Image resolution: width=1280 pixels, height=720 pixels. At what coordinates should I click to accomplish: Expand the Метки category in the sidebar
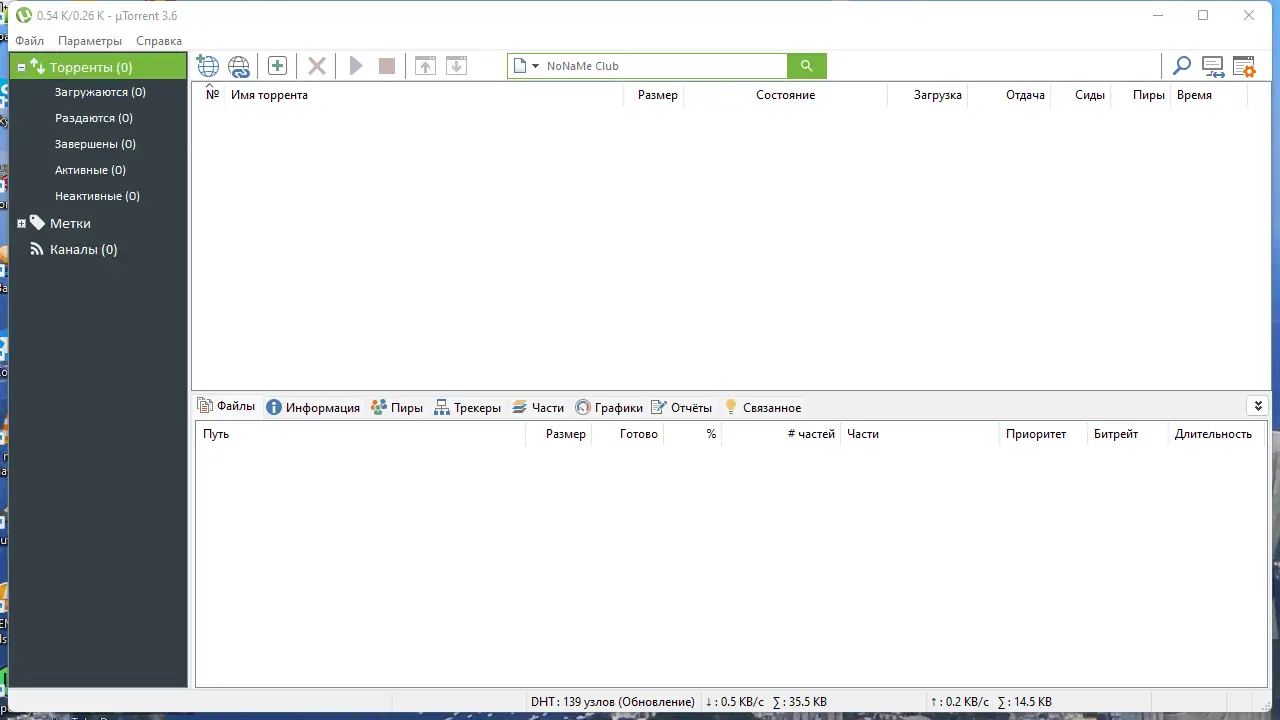(x=21, y=223)
